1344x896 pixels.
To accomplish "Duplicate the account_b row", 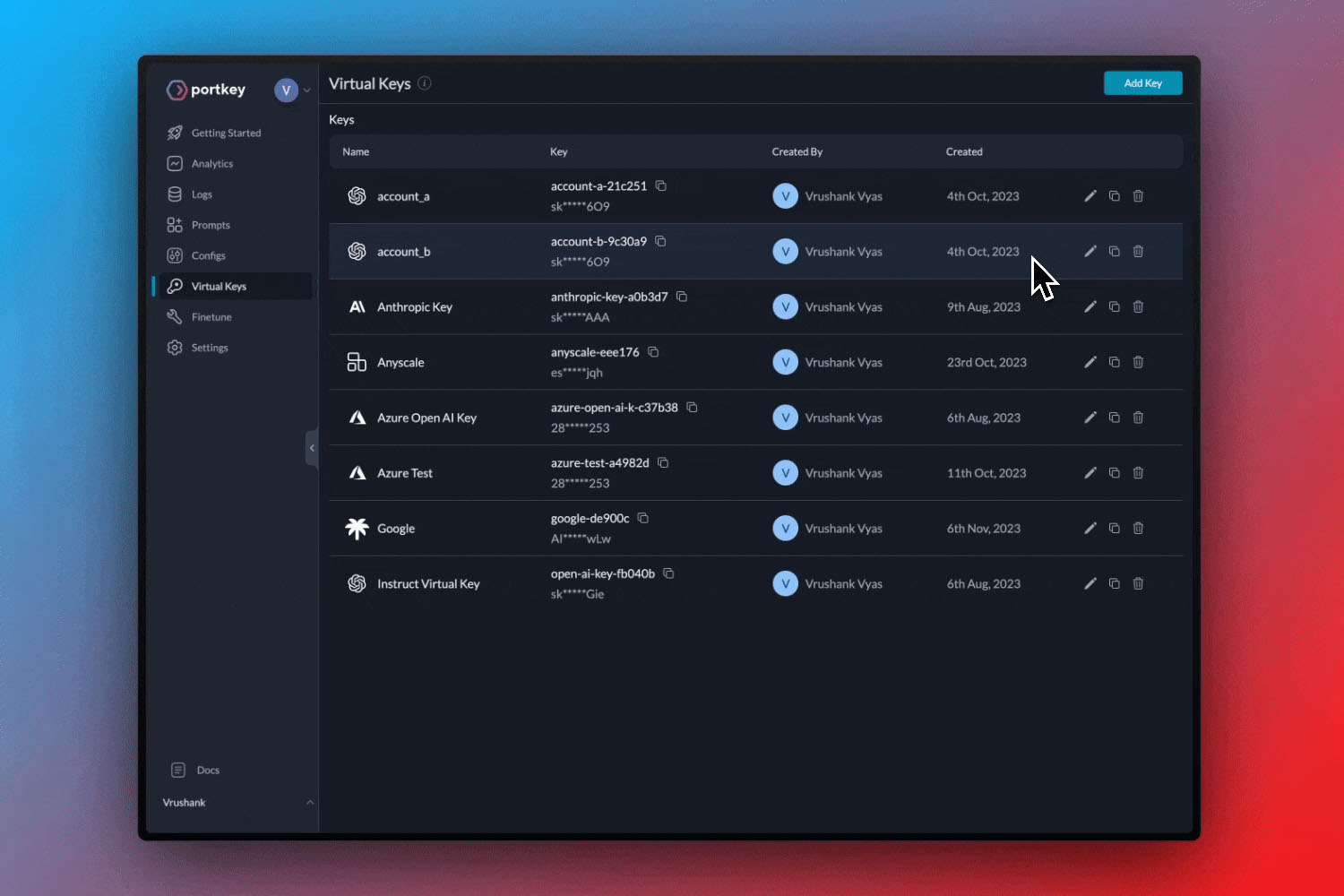I will pos(1115,252).
